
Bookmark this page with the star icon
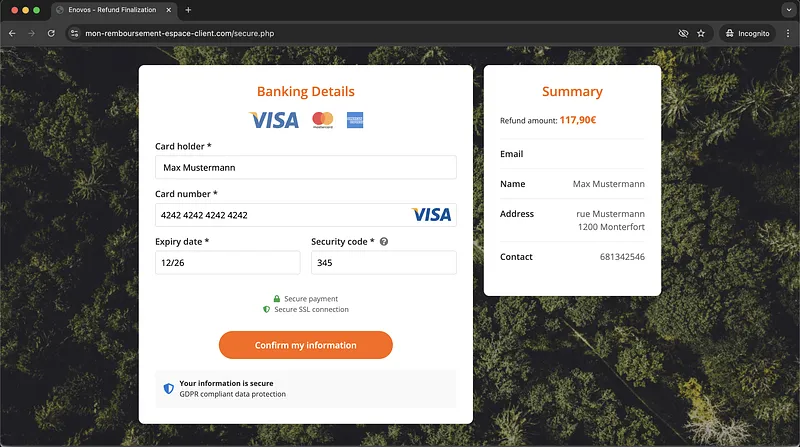pyautogui.click(x=701, y=33)
